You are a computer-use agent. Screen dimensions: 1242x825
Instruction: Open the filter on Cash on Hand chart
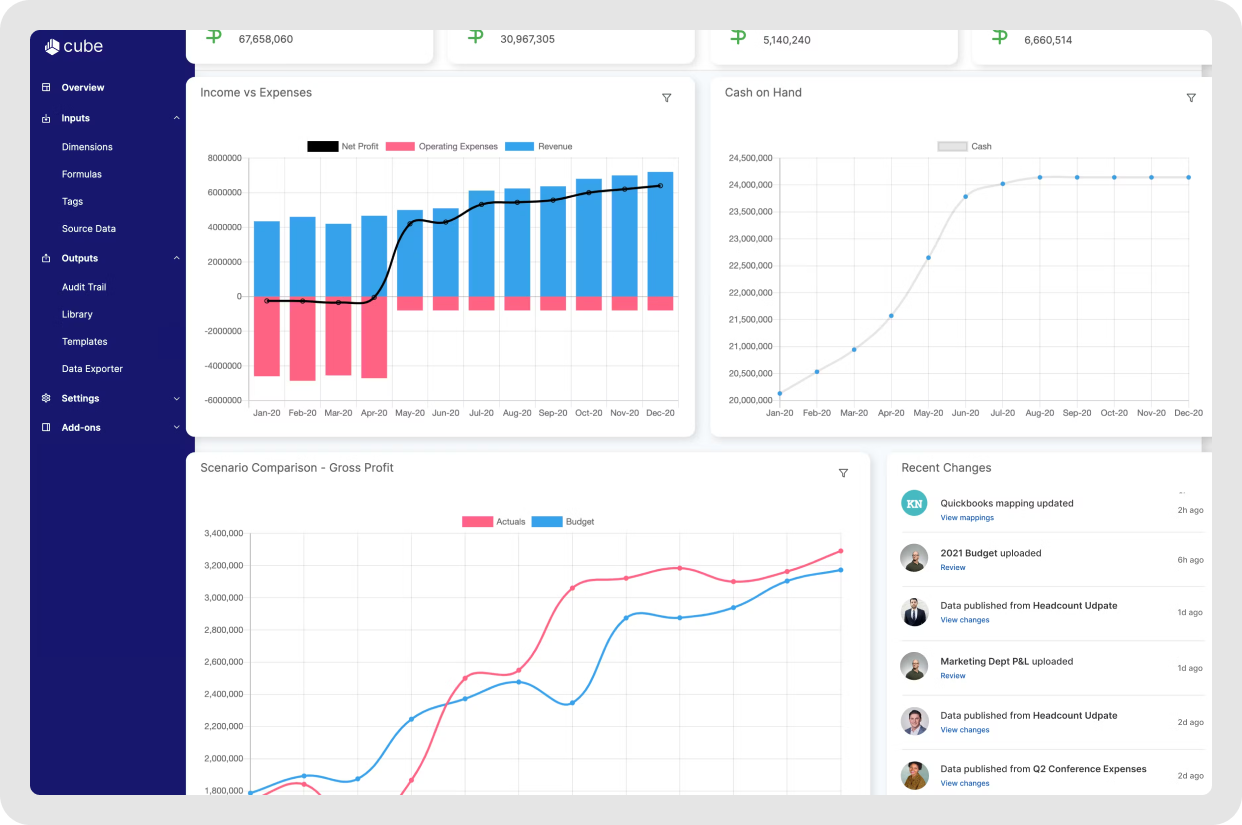pos(1191,98)
